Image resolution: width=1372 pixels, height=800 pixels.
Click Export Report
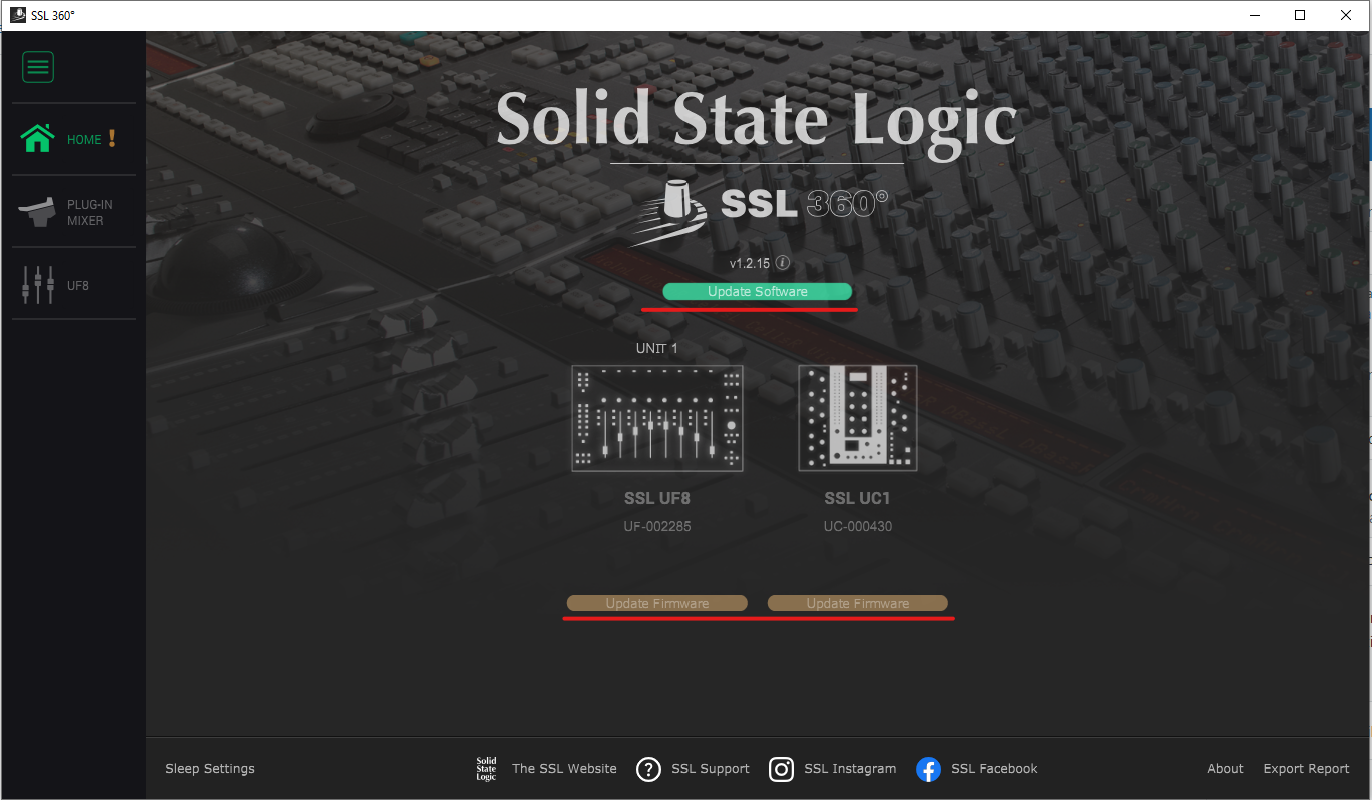point(1306,768)
